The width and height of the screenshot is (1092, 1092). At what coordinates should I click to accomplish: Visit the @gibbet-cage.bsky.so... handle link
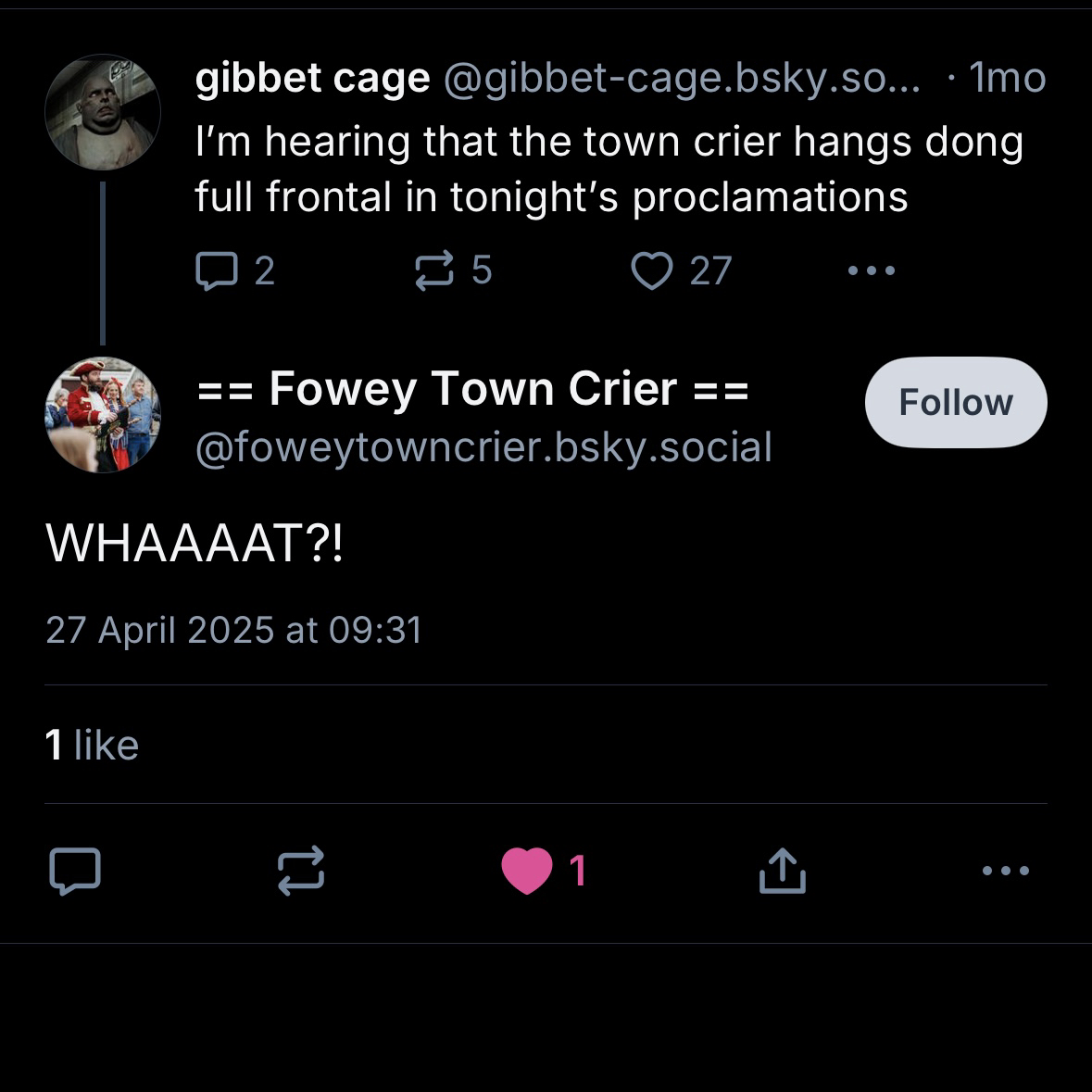pos(683,79)
